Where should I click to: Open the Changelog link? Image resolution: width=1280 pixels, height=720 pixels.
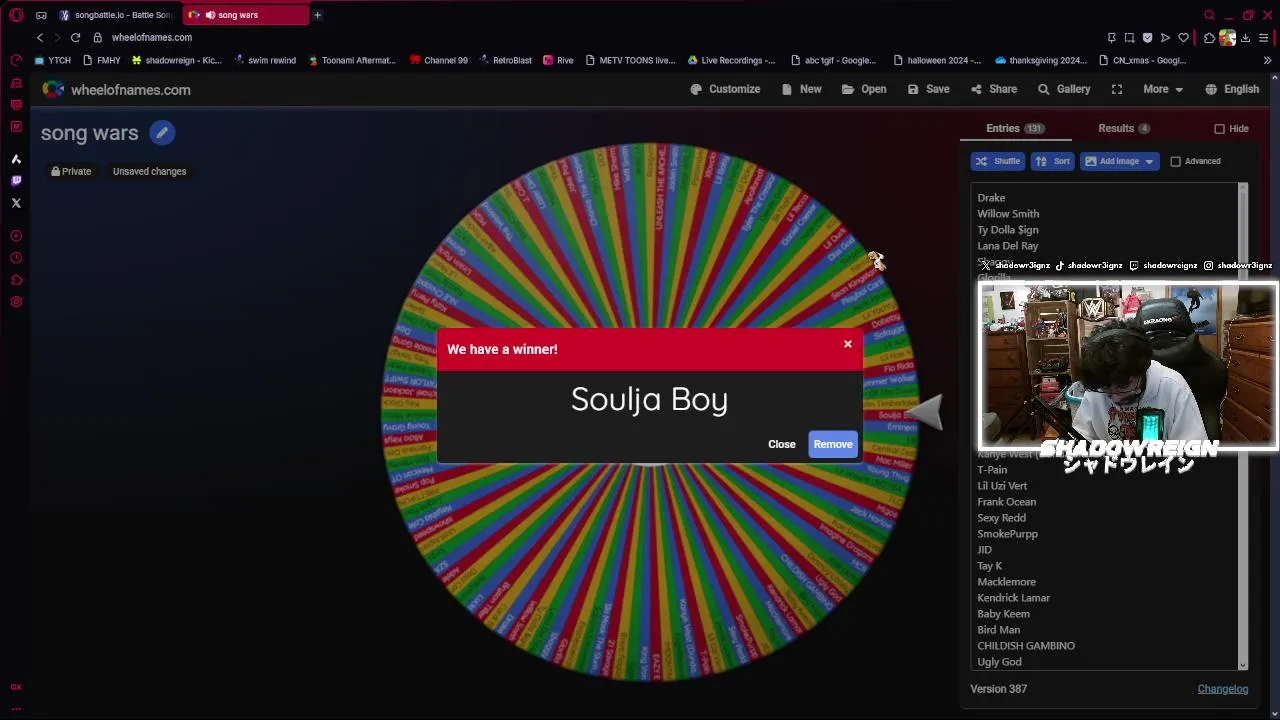pos(1223,689)
